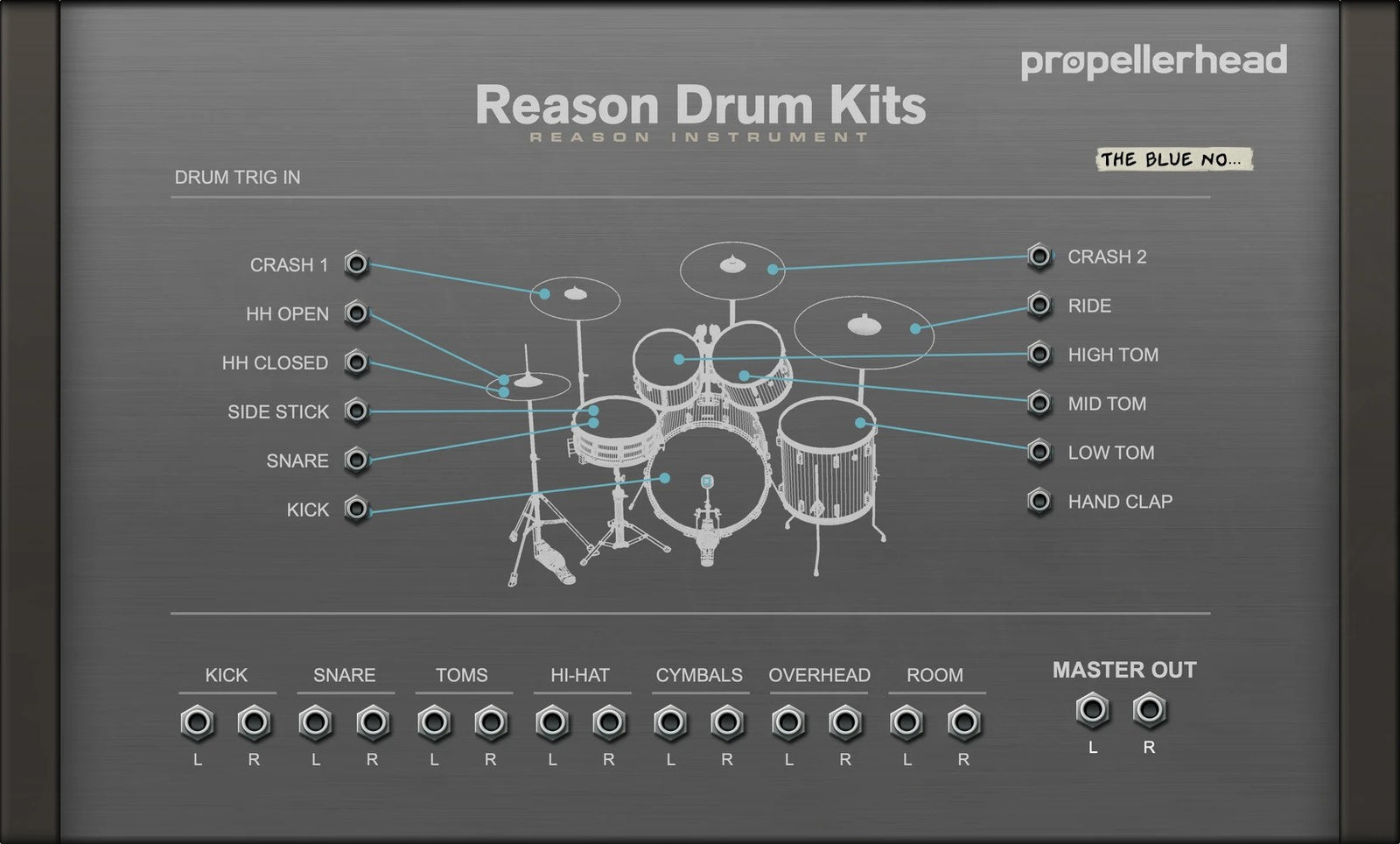The height and width of the screenshot is (844, 1400).
Task: Click the propellerhead logo
Action: click(x=1153, y=61)
